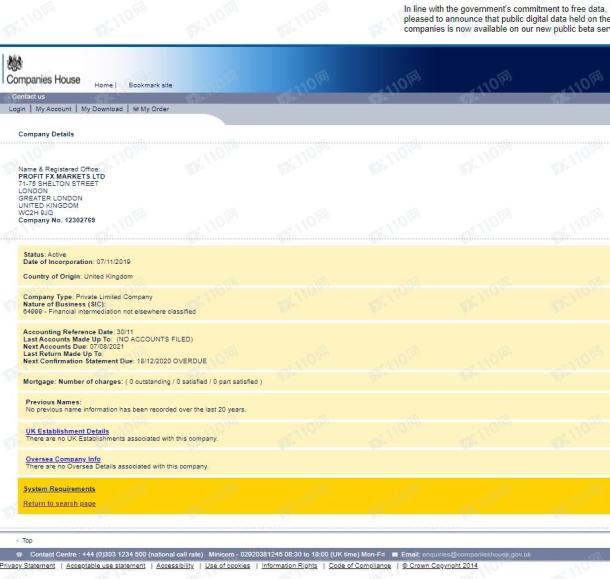Screen dimensions: 610x579
Task: Click the telephone icon before Contact Centre
Action: click(20, 554)
